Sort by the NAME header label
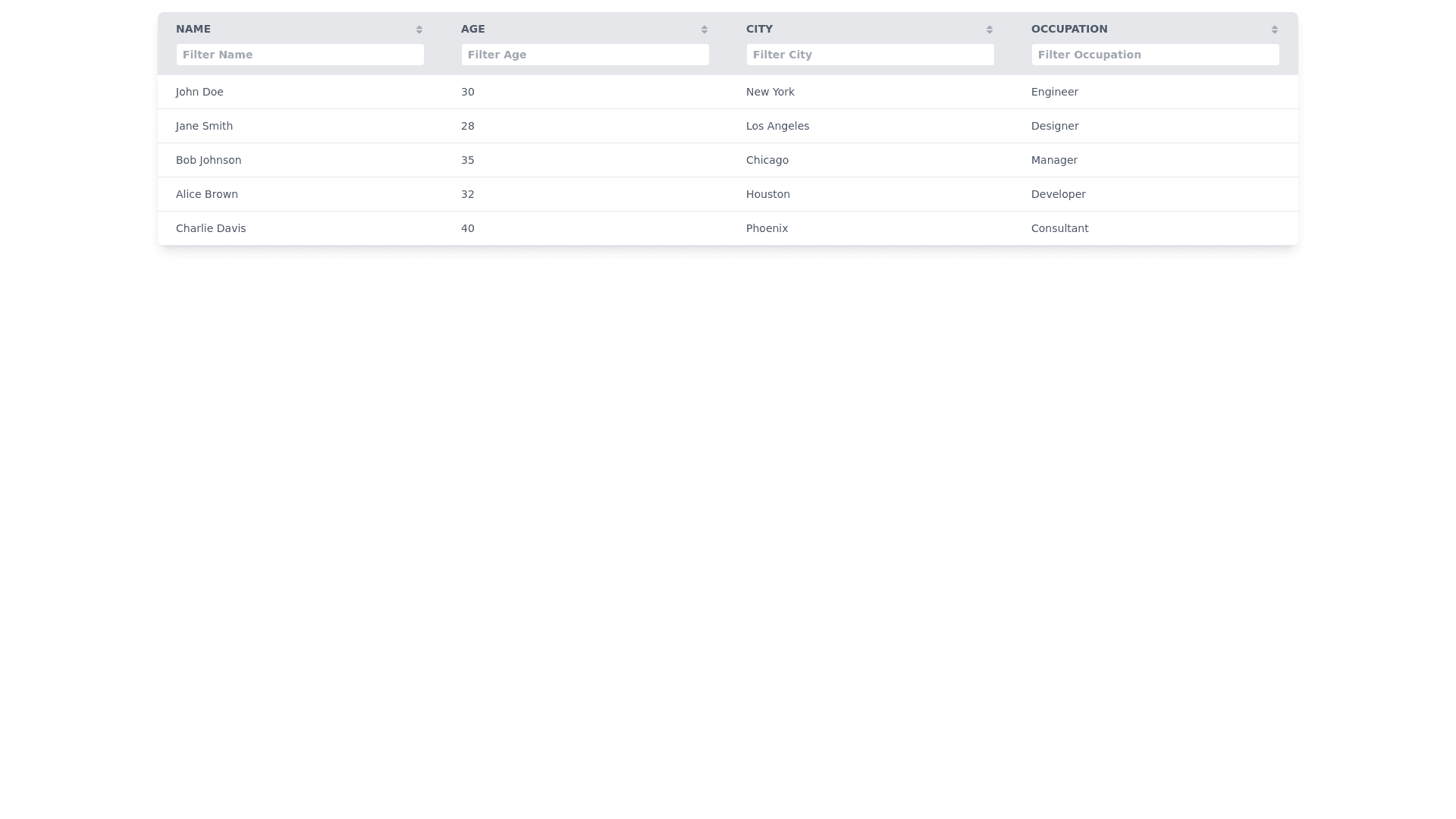1456x819 pixels. (x=193, y=29)
